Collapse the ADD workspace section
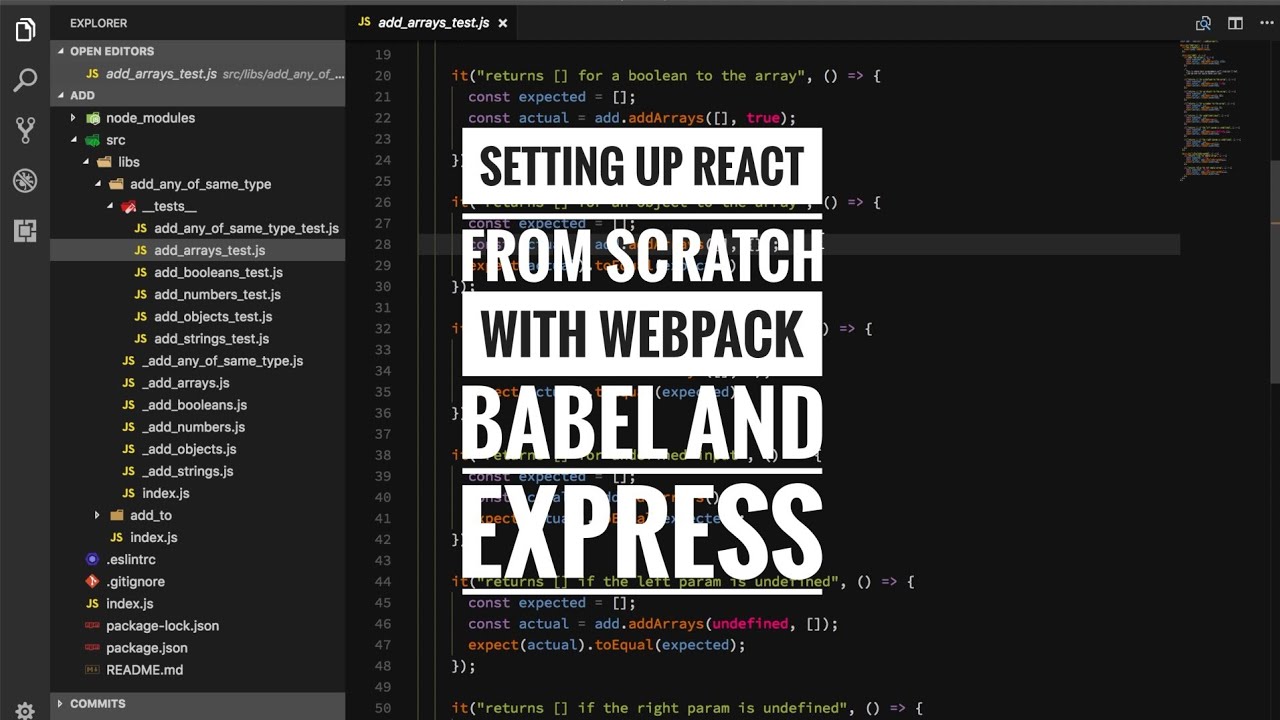Screen dimensions: 1280x720 [198, 95]
